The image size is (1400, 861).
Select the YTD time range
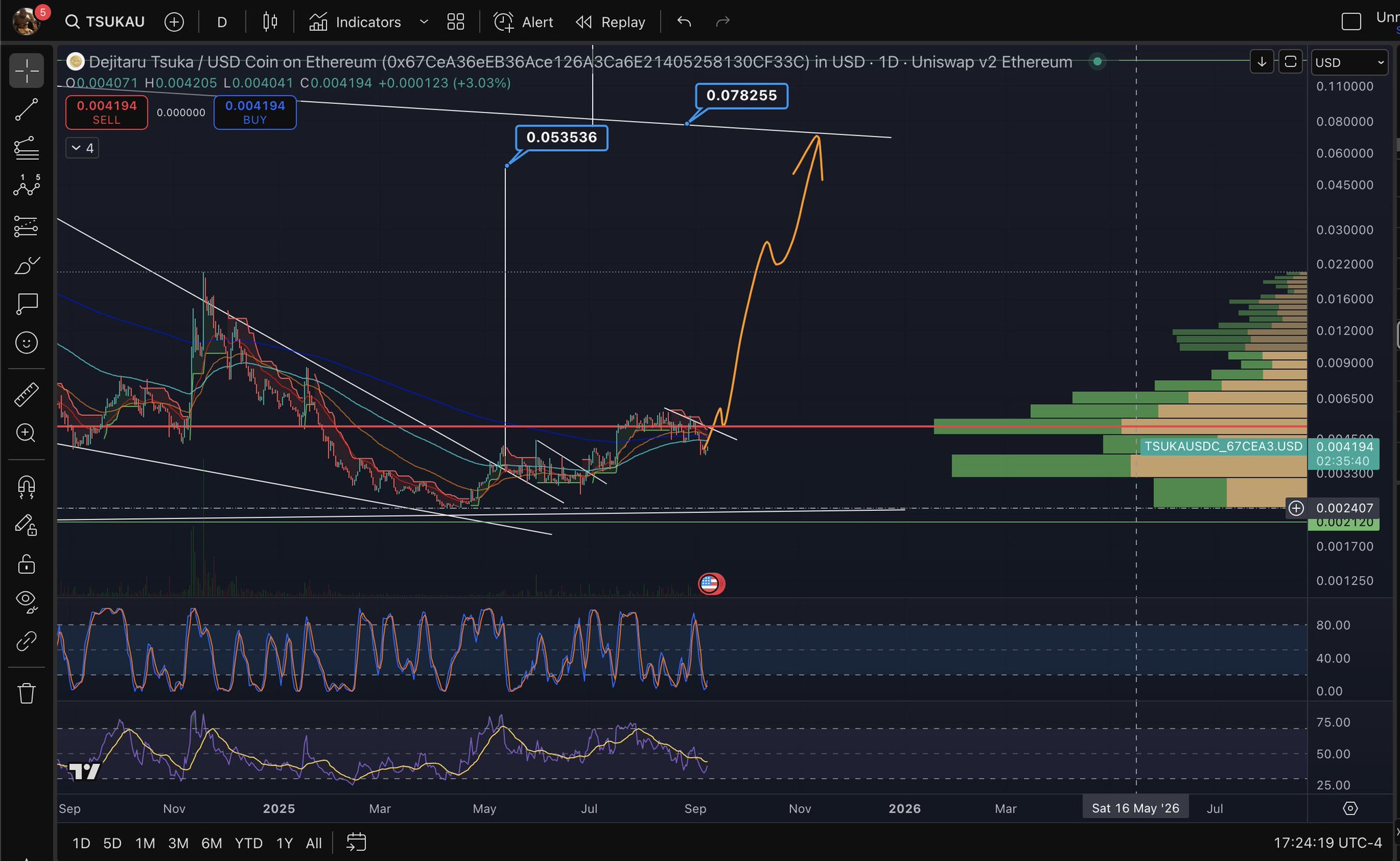248,843
